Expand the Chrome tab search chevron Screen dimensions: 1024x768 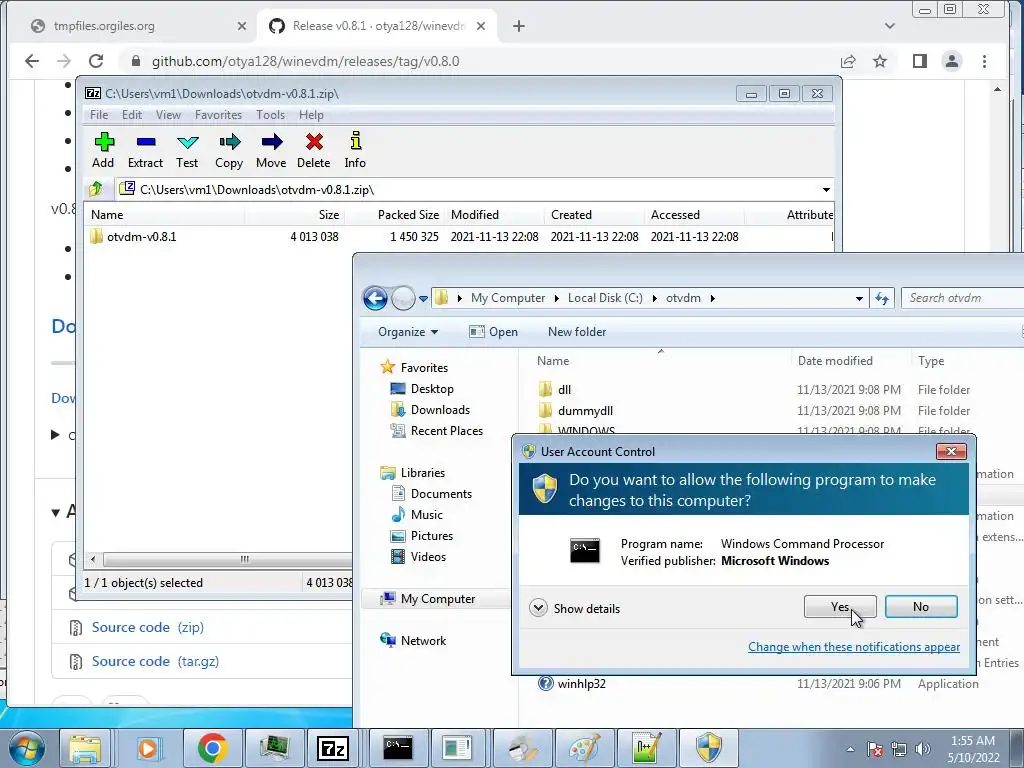click(x=889, y=26)
